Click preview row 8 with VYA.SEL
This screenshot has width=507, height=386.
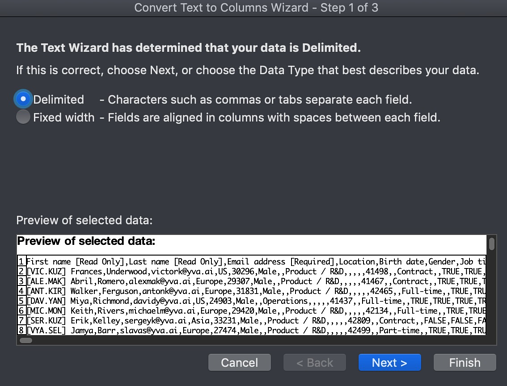[x=252, y=330]
